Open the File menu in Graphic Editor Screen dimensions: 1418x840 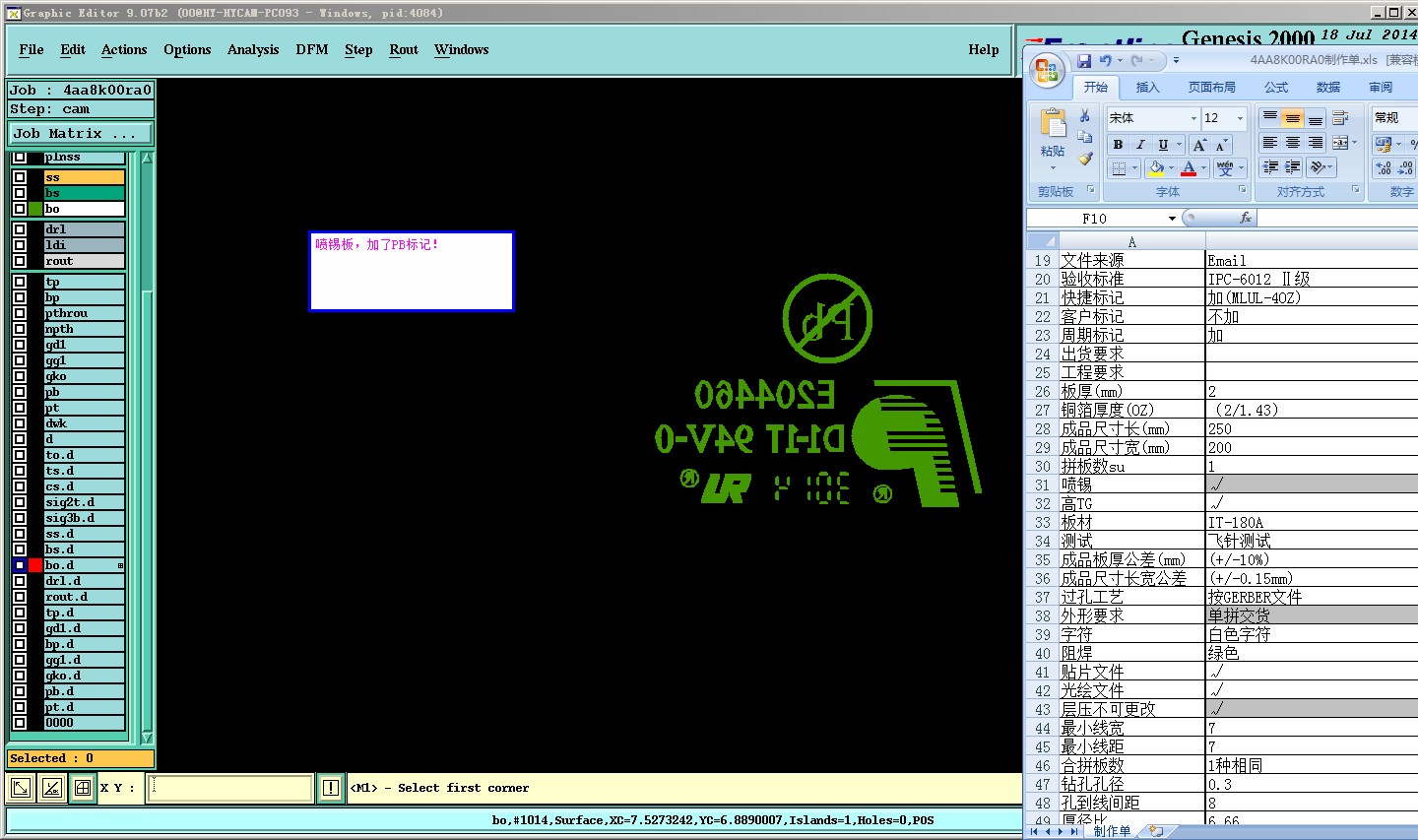[x=32, y=49]
